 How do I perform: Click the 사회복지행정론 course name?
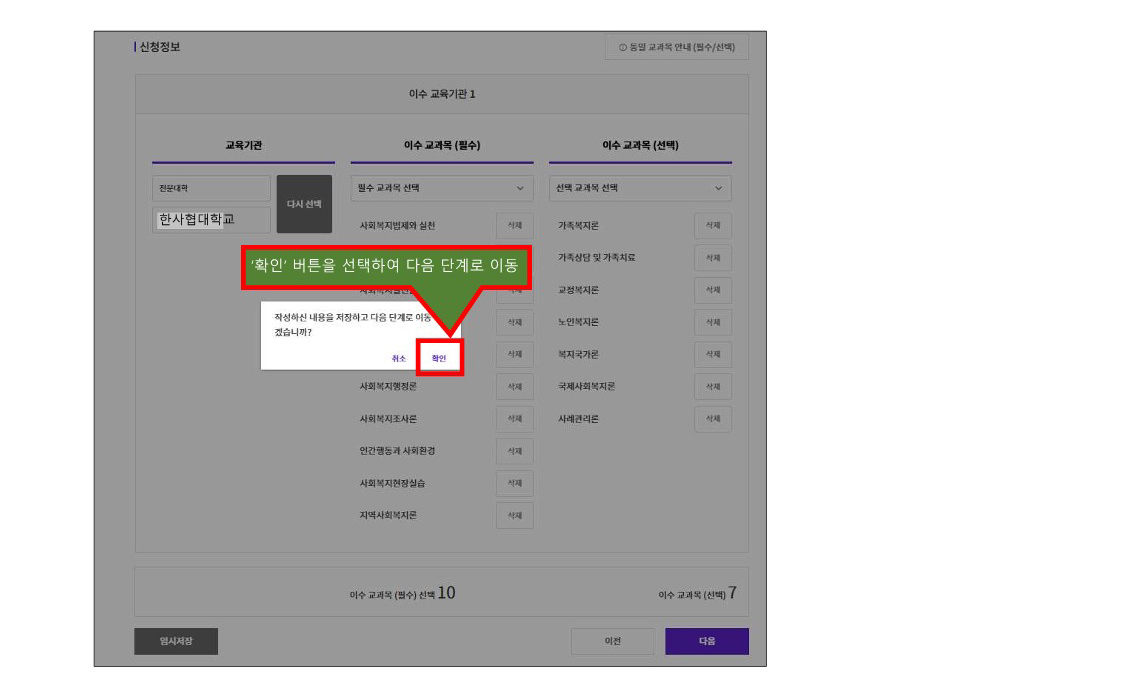[388, 387]
